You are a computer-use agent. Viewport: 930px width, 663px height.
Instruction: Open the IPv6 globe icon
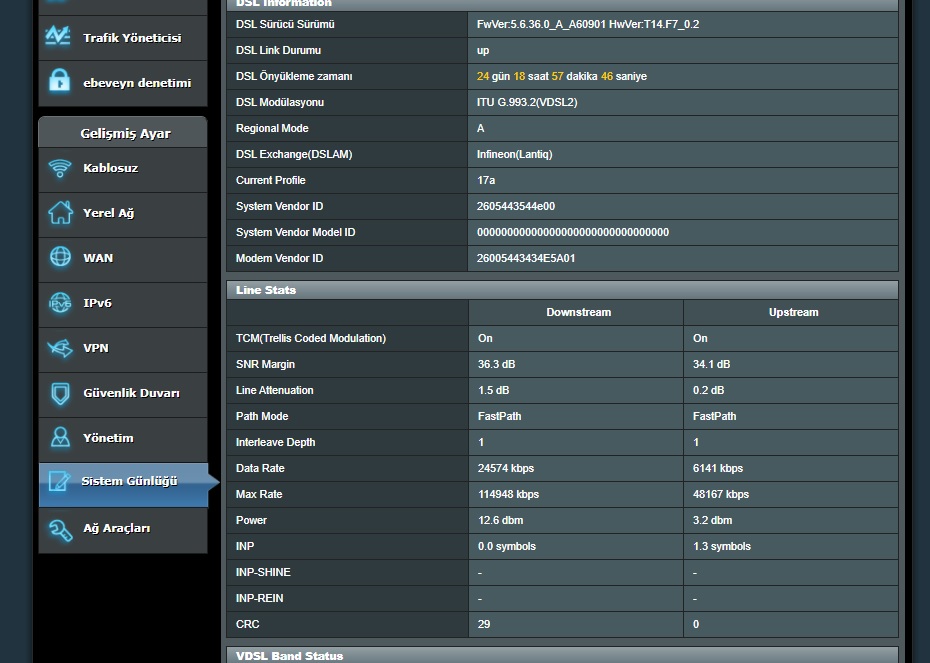[x=60, y=303]
